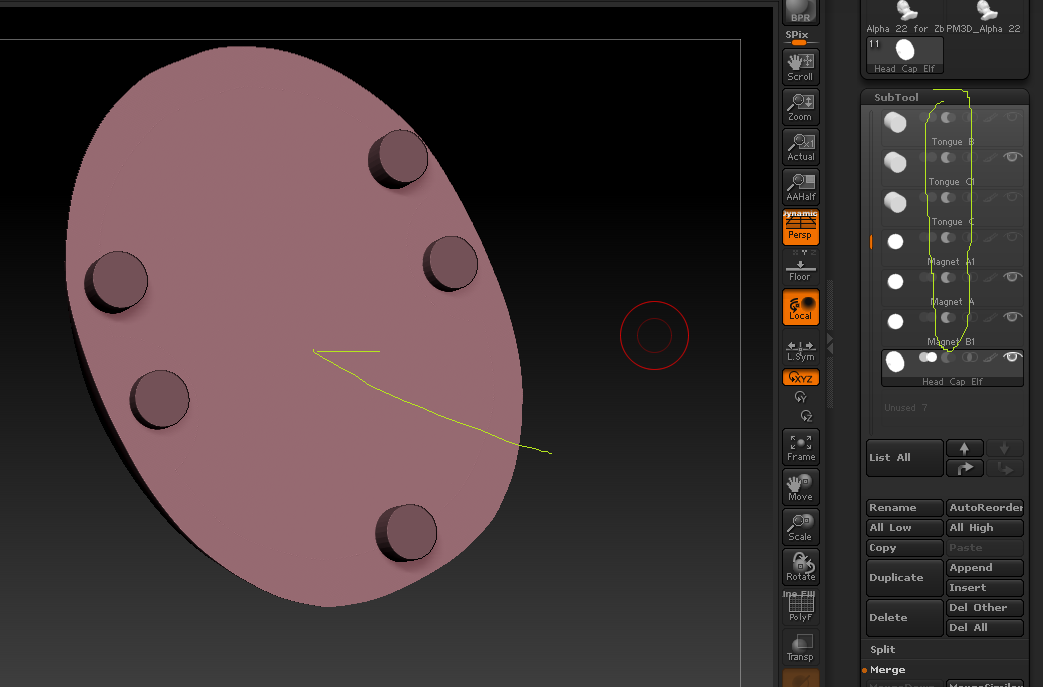Viewport: 1043px width, 687px height.
Task: Toggle Persp perspective mode
Action: pos(800,227)
